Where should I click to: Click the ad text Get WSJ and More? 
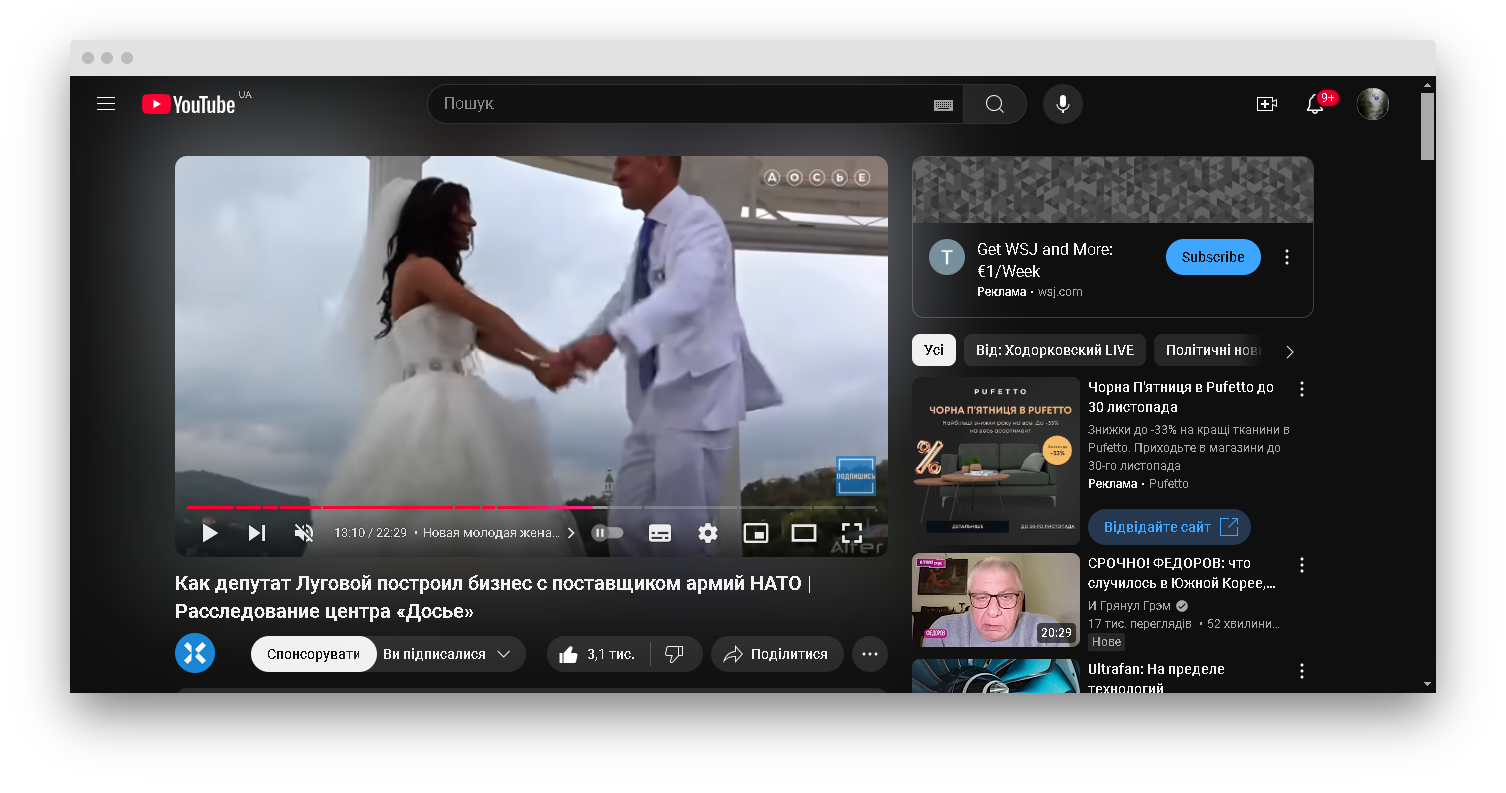1045,260
